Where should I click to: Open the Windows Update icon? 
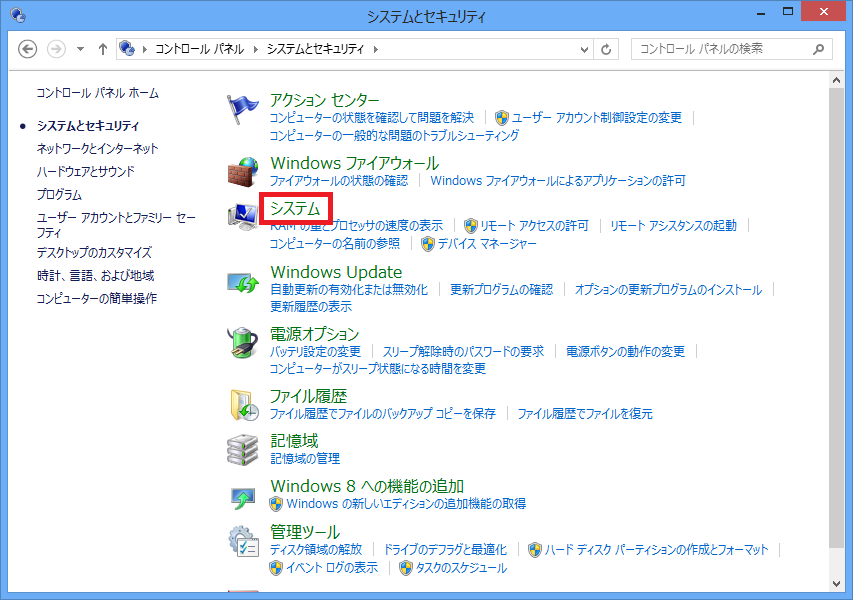click(244, 282)
